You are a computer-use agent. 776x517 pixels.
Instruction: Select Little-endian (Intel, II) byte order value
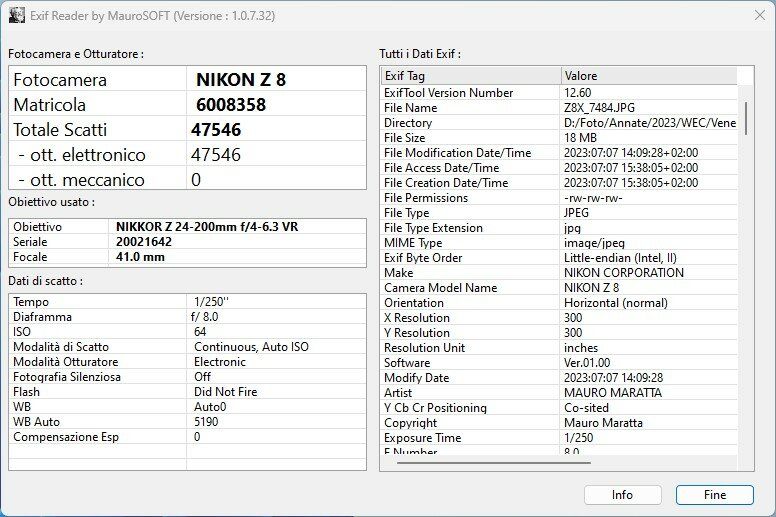point(620,258)
